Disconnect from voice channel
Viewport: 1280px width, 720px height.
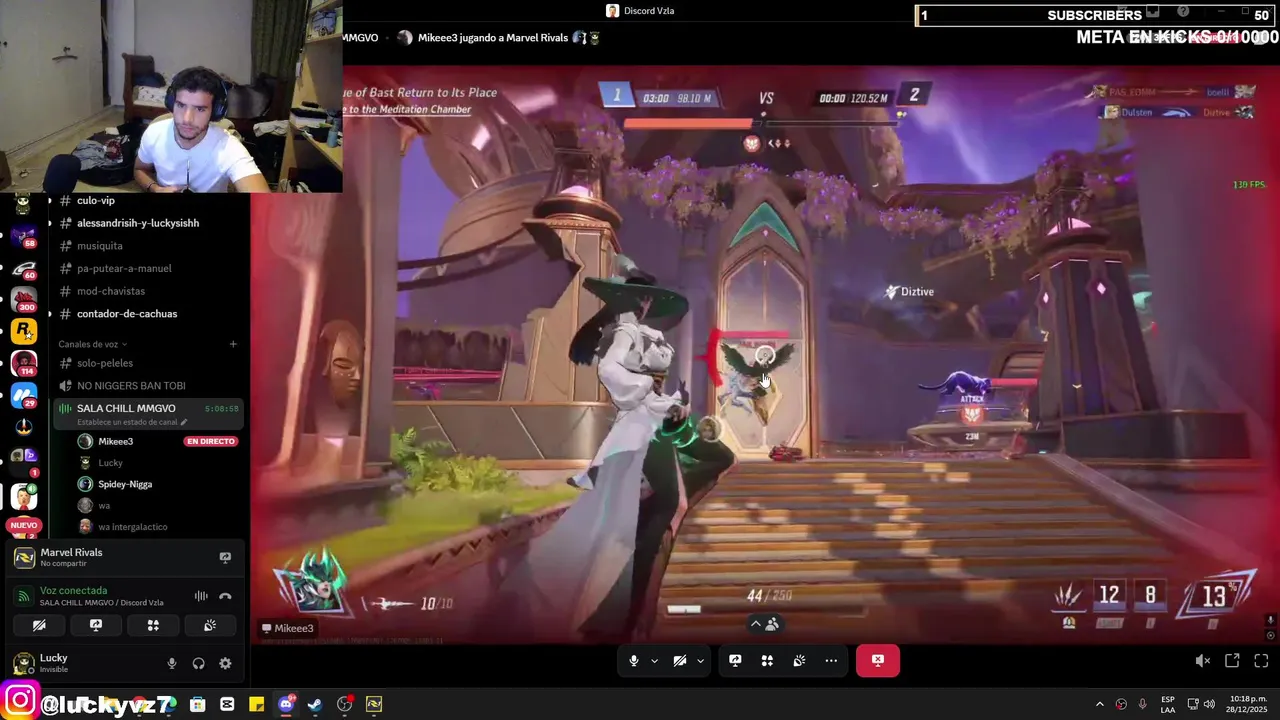click(x=225, y=597)
